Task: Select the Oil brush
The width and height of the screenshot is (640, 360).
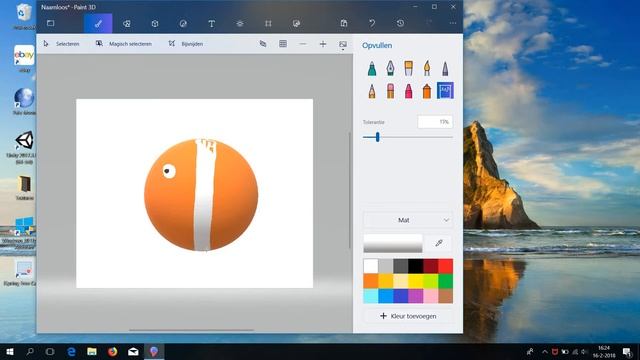Action: tap(409, 68)
